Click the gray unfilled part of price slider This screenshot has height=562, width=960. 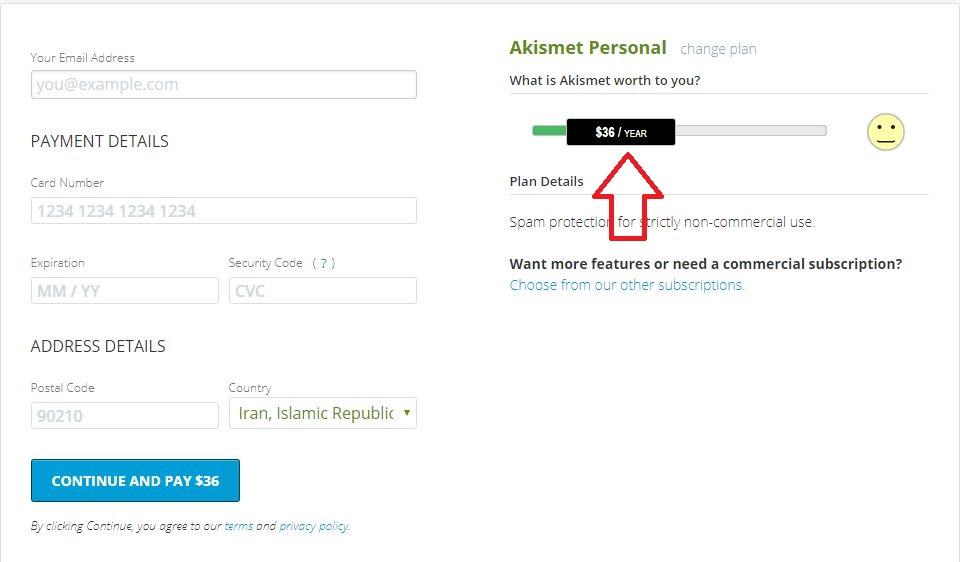click(750, 131)
